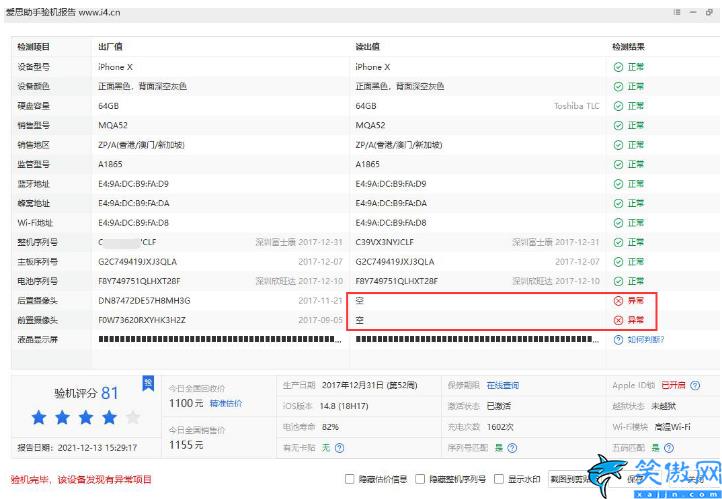The image size is (722, 499).
Task: Click the 出厂值 MQA52 sales model cell
Action: 113,125
